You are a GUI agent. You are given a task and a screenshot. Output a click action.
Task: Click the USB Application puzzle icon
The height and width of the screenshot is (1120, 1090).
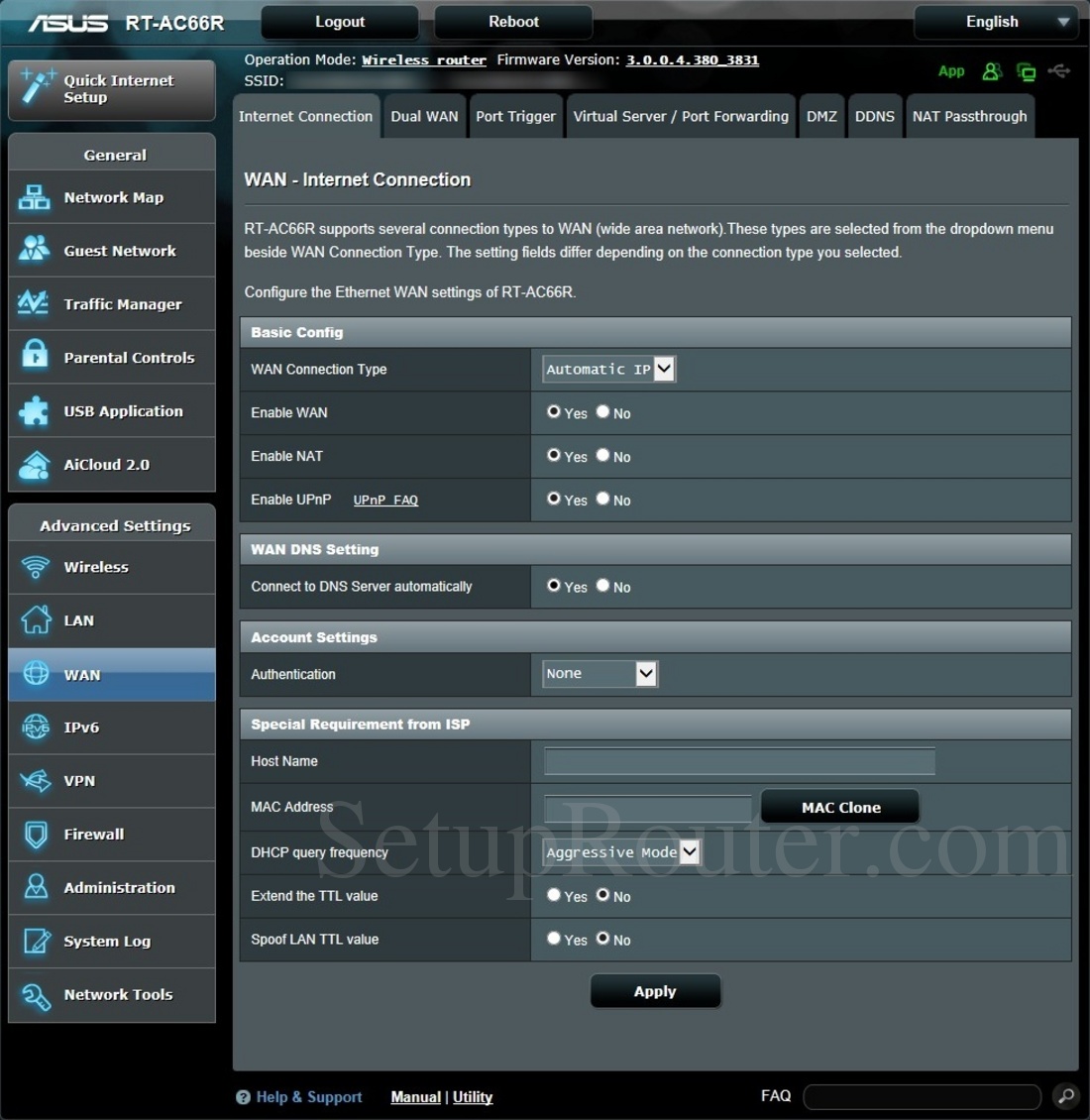point(35,410)
